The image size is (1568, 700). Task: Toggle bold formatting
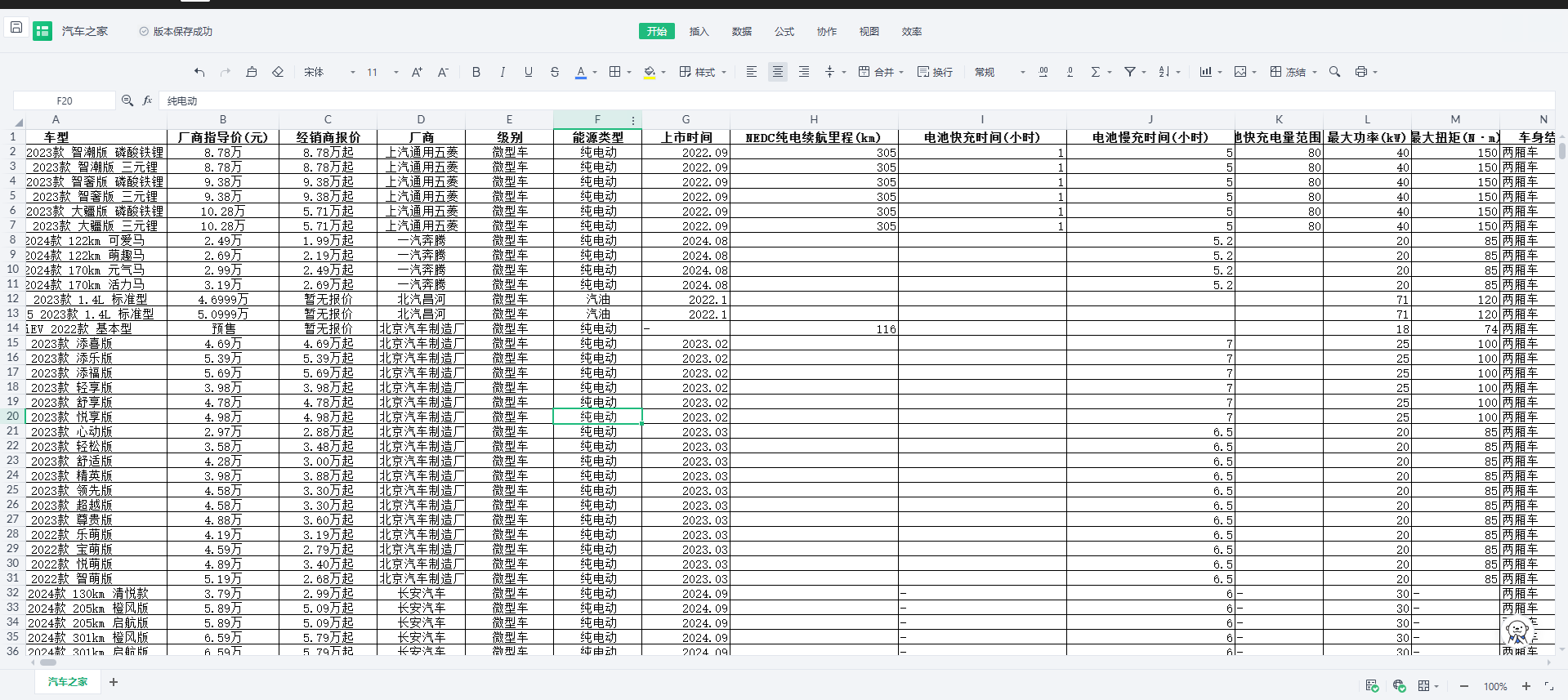(x=476, y=72)
